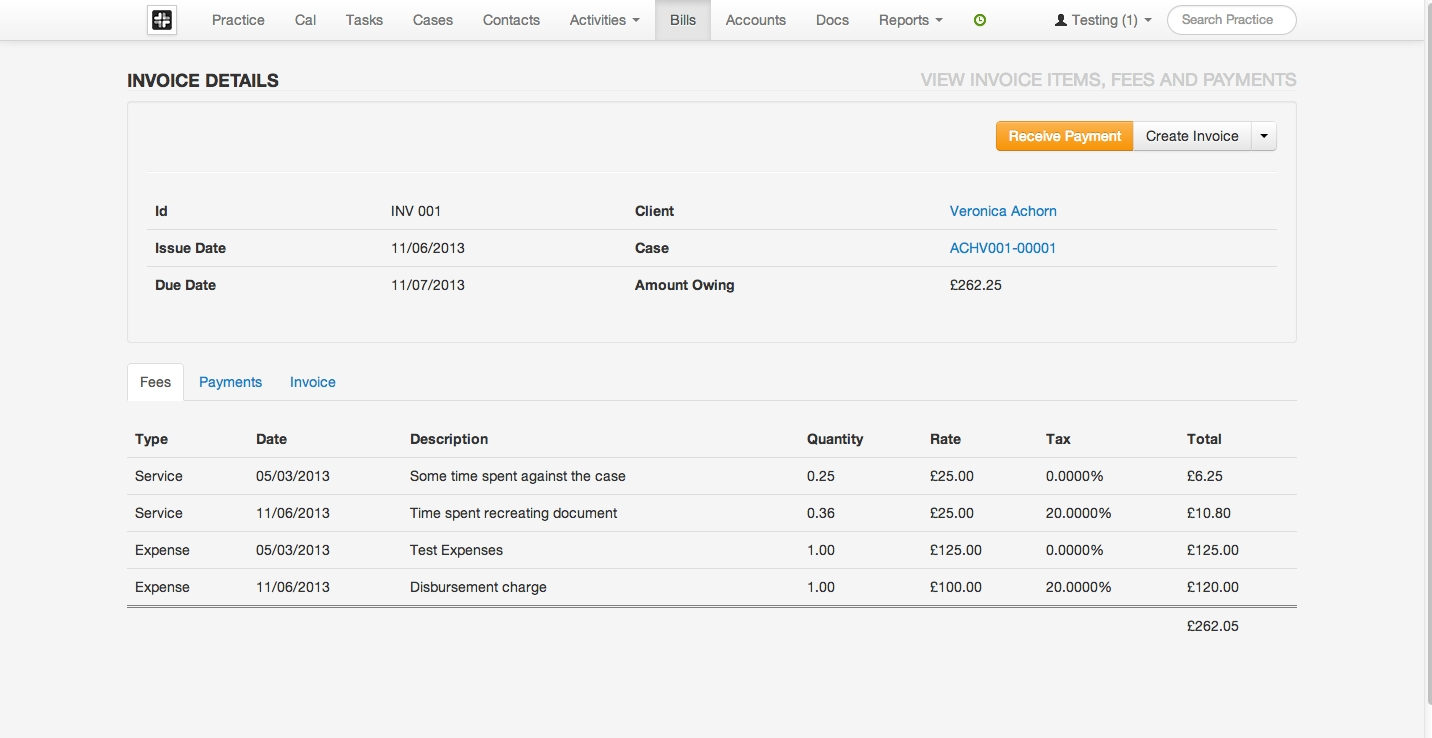Screen dimensions: 1432x738
Task: Click the user silhouette icon beside Testing
Action: pyautogui.click(x=1060, y=19)
